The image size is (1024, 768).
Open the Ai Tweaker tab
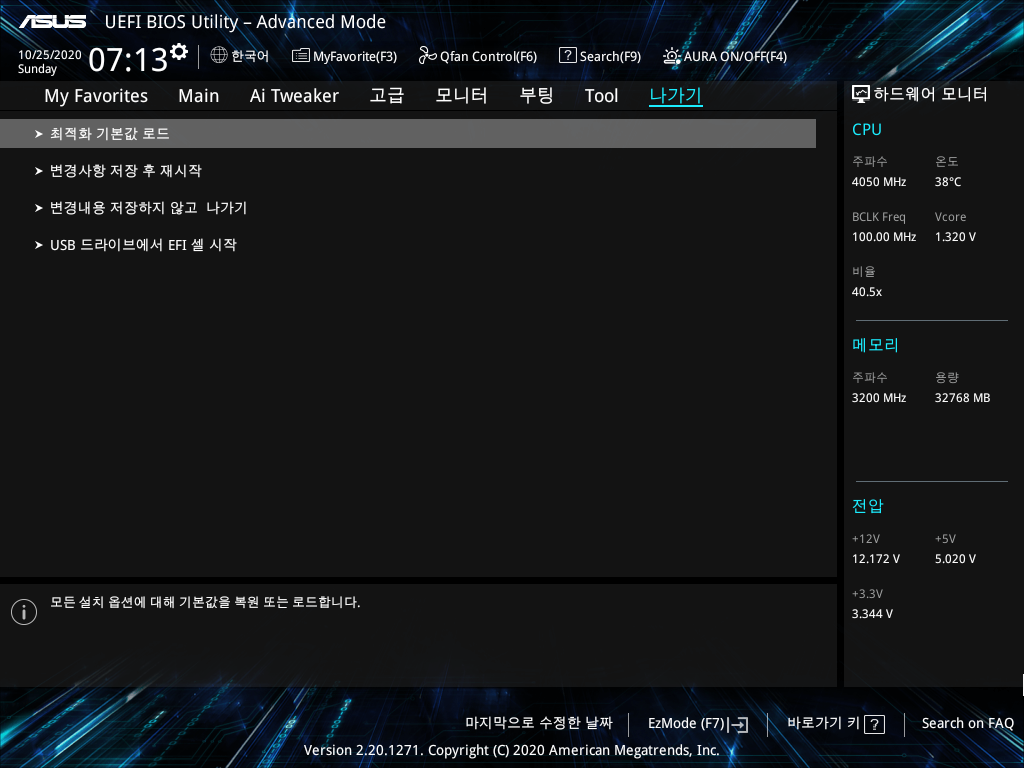pos(294,96)
